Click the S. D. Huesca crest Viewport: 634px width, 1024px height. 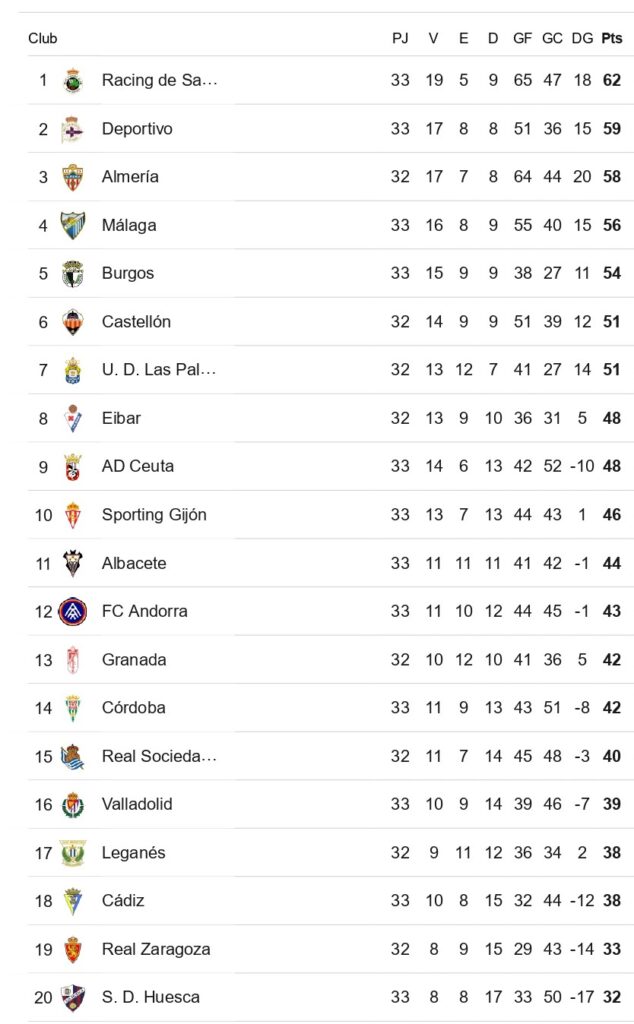coord(73,997)
